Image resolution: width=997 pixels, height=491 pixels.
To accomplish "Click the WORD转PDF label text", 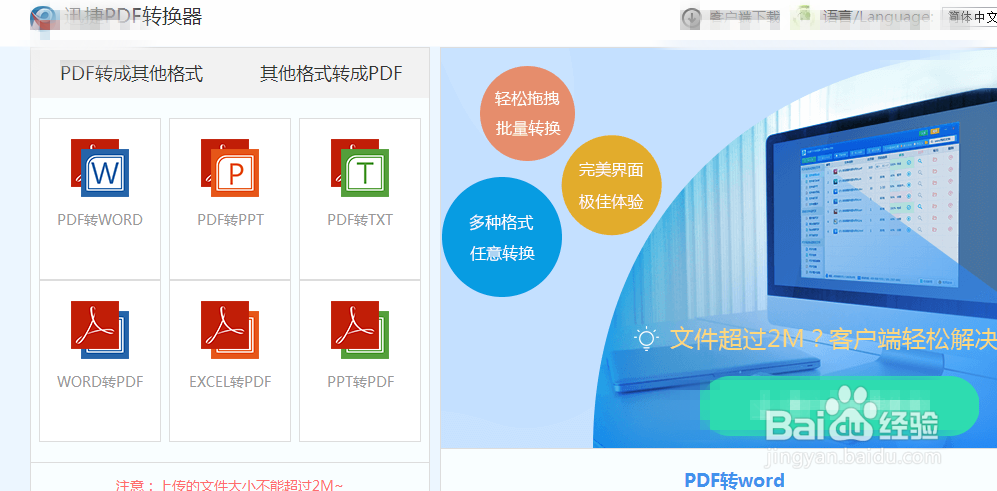I will pyautogui.click(x=100, y=382).
